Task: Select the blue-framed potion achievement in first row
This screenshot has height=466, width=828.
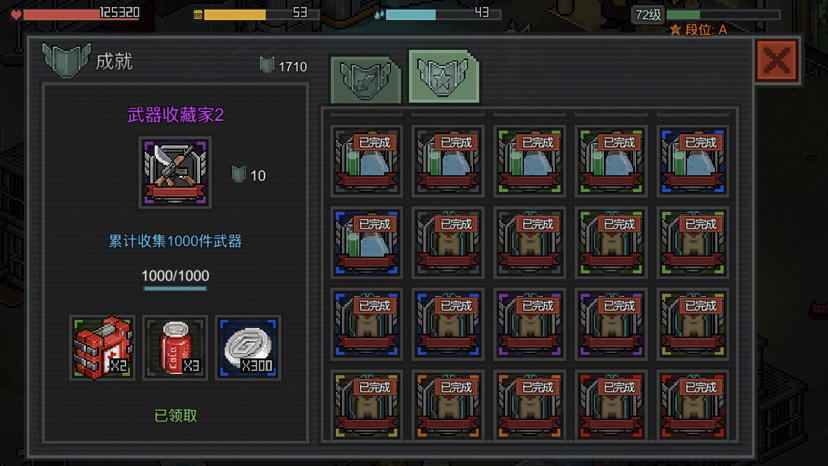Action: pos(693,161)
